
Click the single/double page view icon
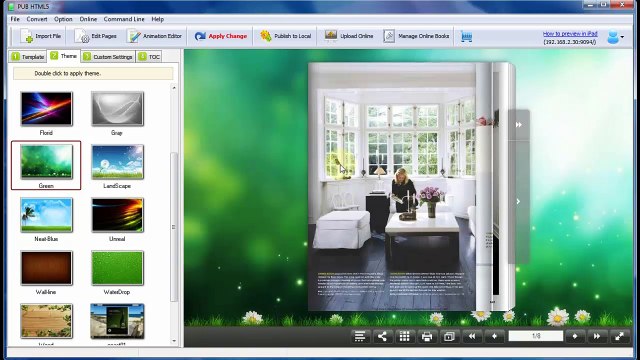pyautogui.click(x=449, y=336)
